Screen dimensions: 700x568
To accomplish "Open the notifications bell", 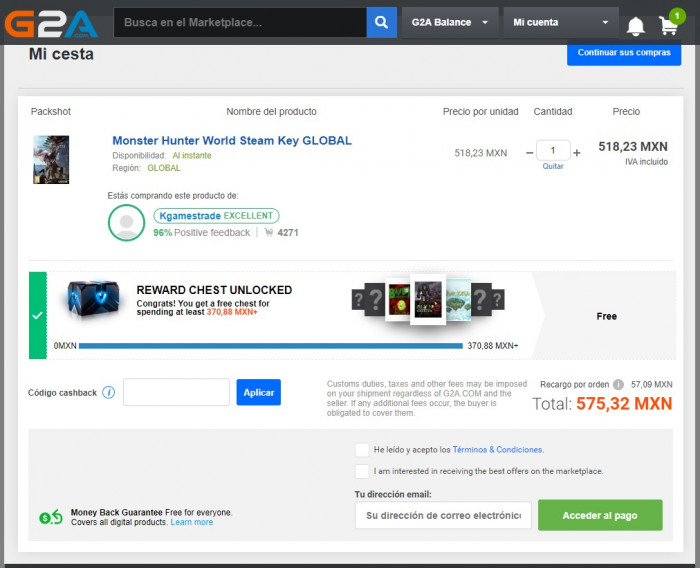I will point(635,26).
